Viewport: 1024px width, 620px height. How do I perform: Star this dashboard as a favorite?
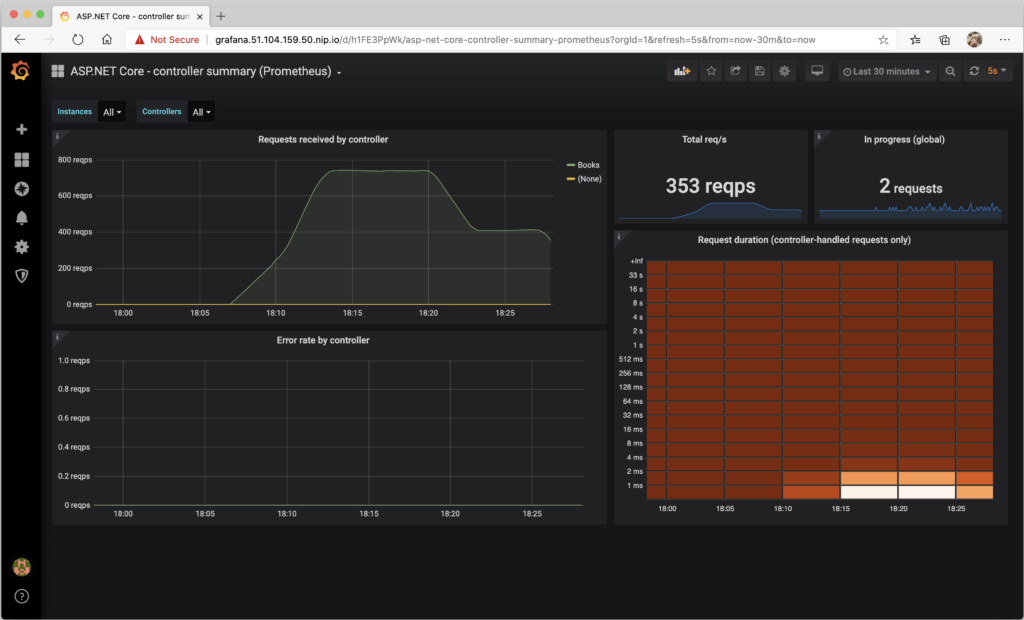click(x=711, y=71)
